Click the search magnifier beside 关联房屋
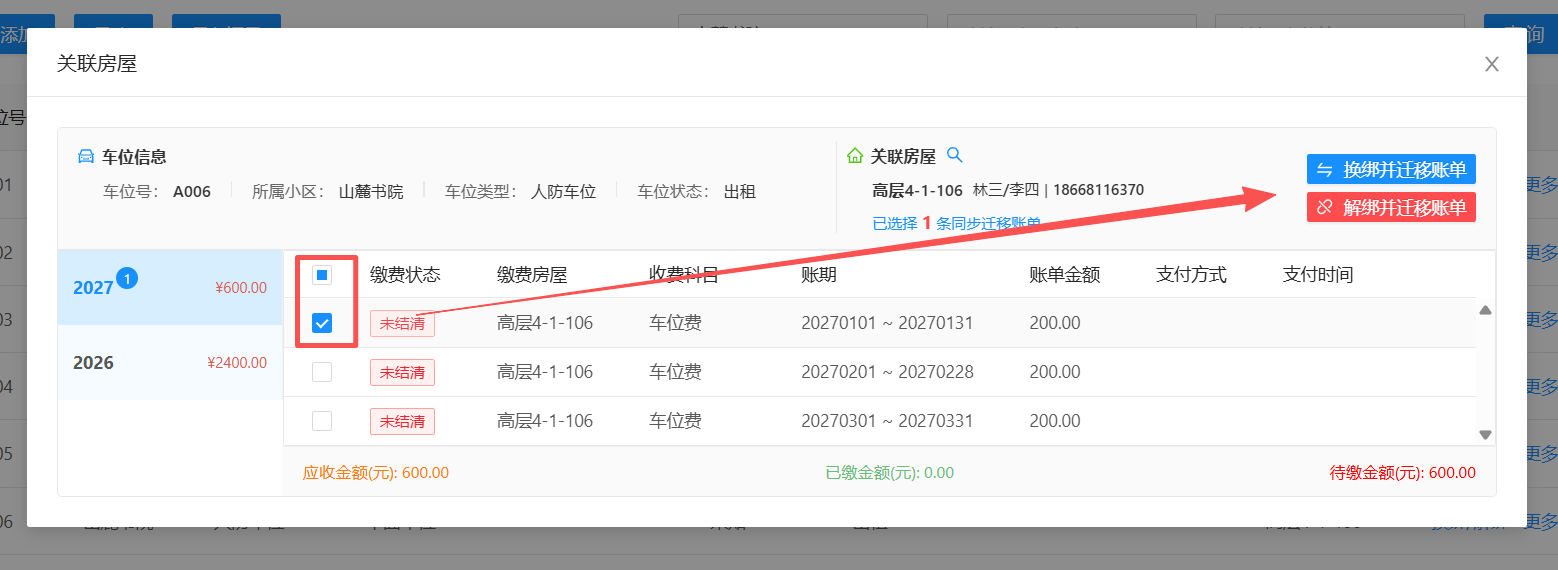Image resolution: width=1558 pixels, height=570 pixels. 954,155
